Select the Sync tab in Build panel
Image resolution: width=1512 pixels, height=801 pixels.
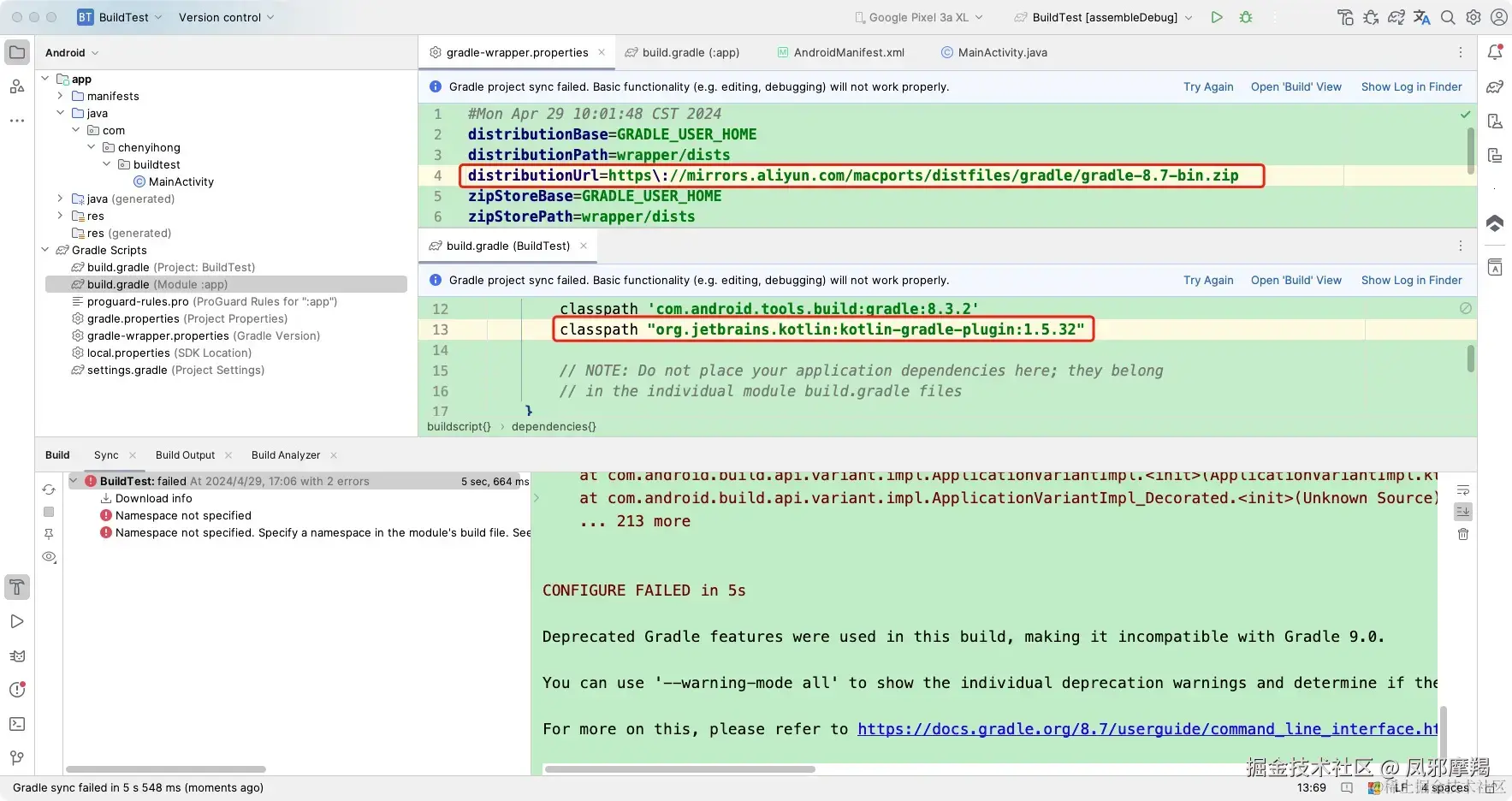[x=106, y=455]
